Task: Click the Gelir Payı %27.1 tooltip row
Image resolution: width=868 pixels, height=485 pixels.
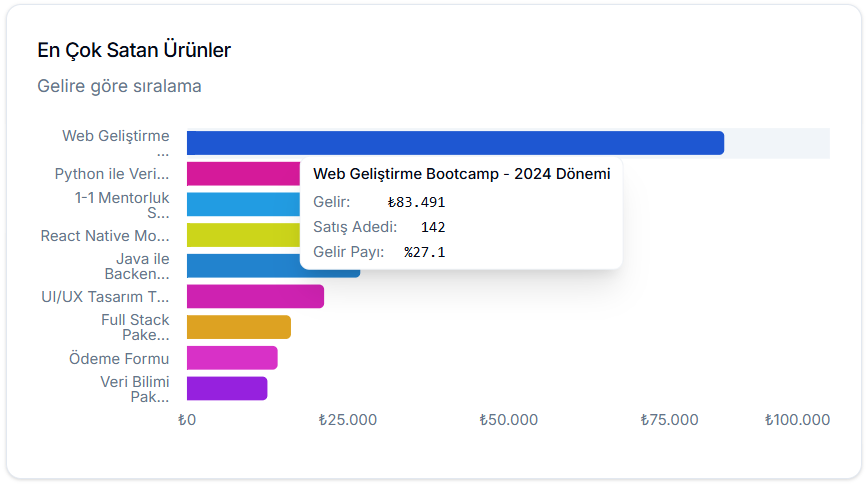Action: pos(379,252)
